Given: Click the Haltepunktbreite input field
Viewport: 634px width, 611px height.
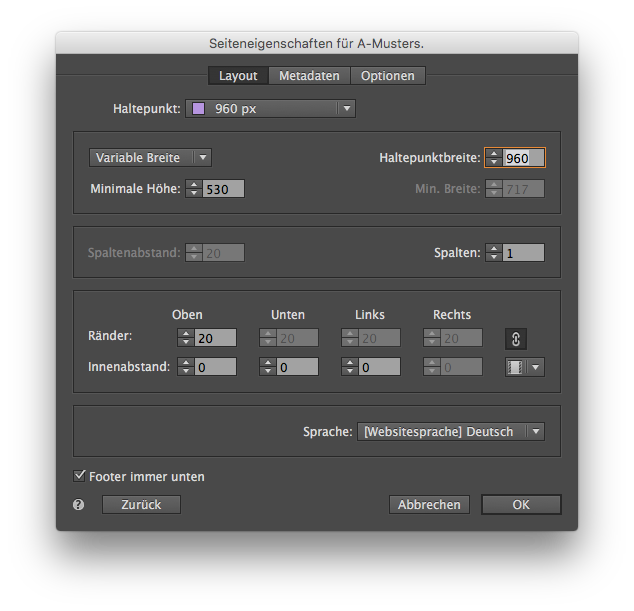Looking at the screenshot, I should [x=524, y=158].
